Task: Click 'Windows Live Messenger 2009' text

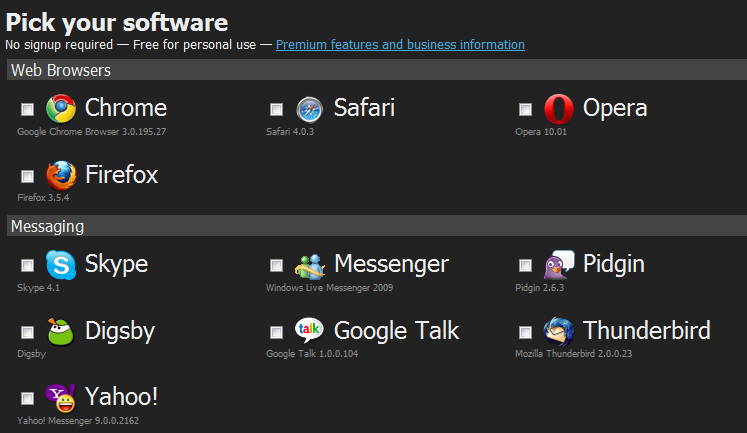Action: 329,288
